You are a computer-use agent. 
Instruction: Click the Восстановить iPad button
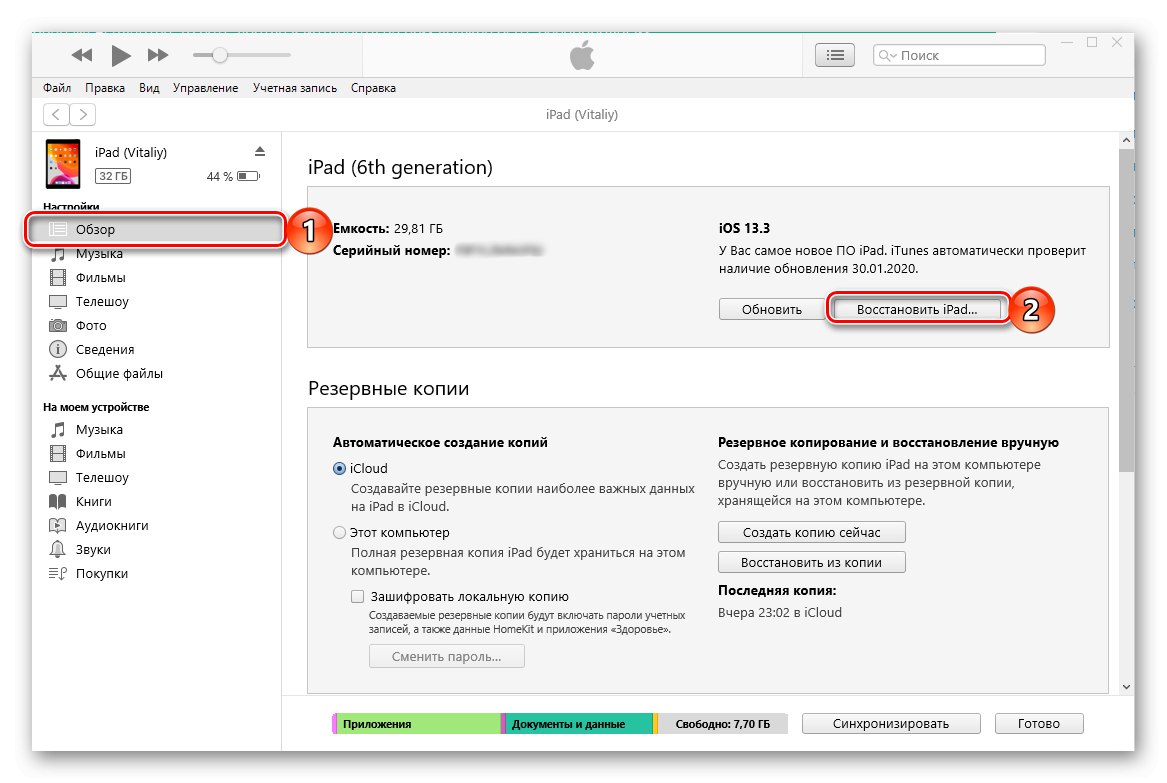(x=917, y=309)
